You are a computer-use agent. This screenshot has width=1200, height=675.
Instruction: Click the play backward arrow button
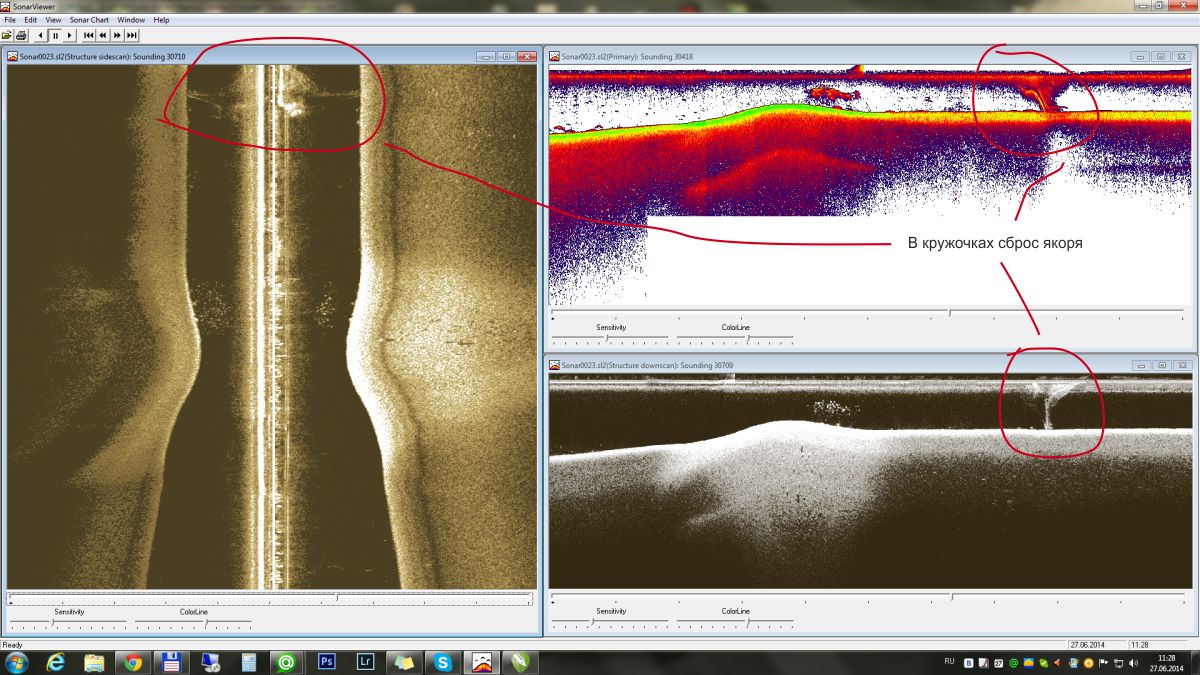(41, 35)
